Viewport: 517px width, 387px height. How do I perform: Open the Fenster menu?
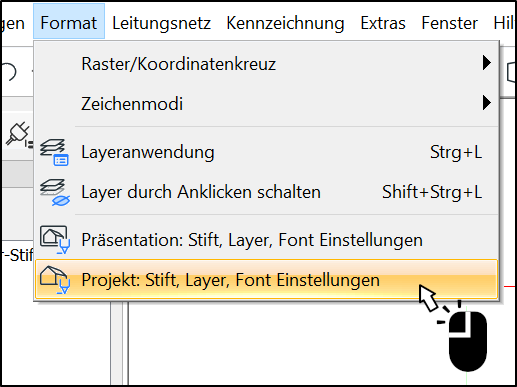[449, 23]
